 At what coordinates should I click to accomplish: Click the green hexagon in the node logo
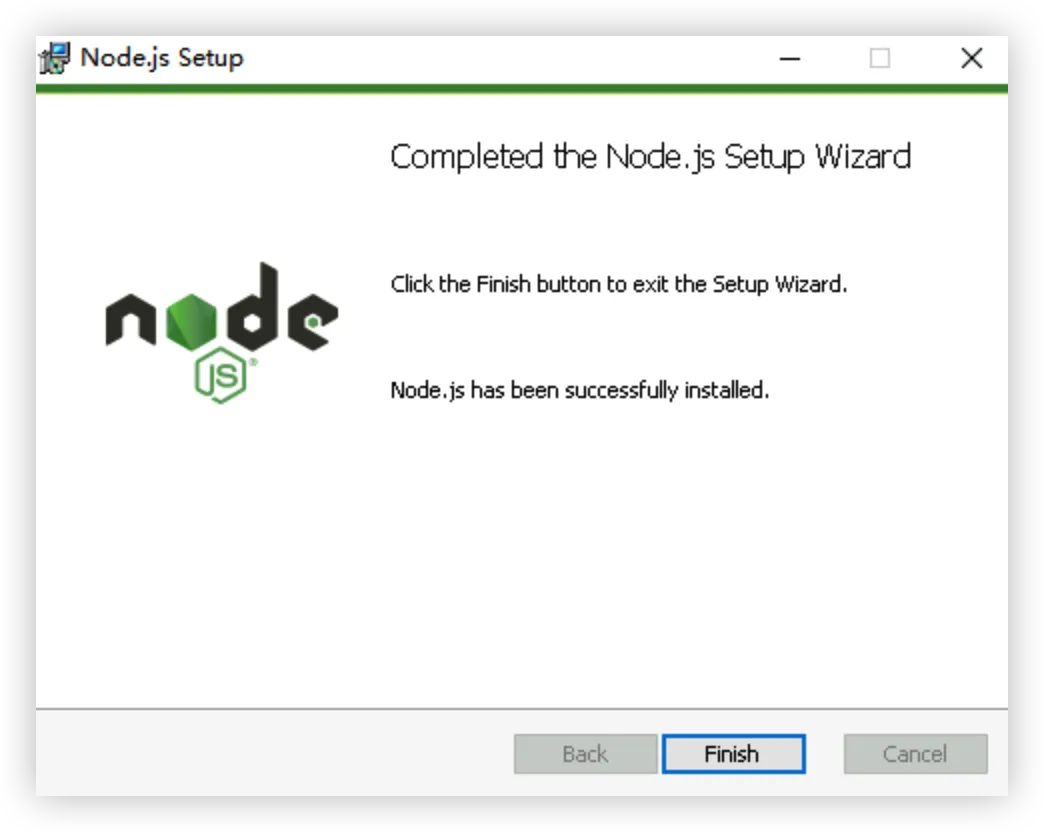(x=191, y=321)
